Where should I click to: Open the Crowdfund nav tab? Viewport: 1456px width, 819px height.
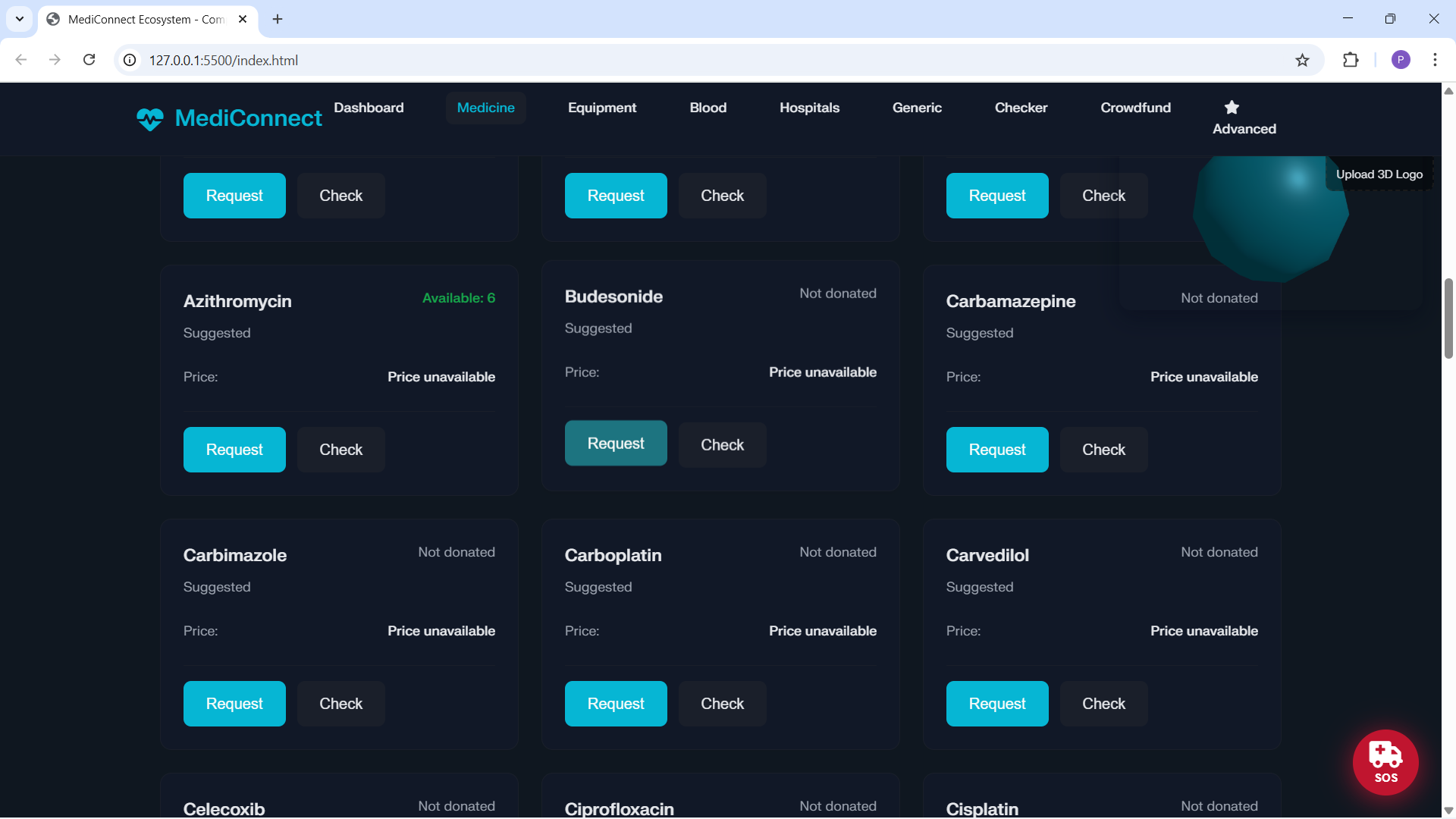(x=1134, y=108)
